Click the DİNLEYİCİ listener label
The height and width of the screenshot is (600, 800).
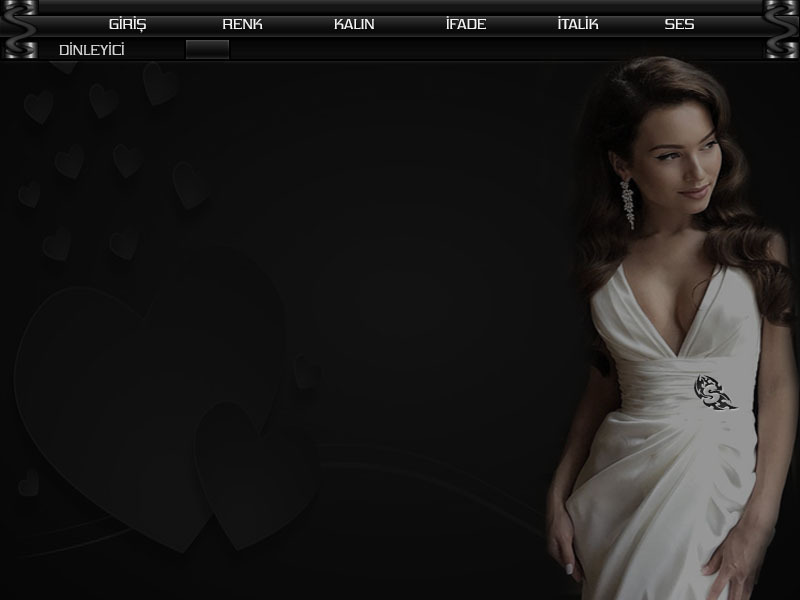pos(92,49)
